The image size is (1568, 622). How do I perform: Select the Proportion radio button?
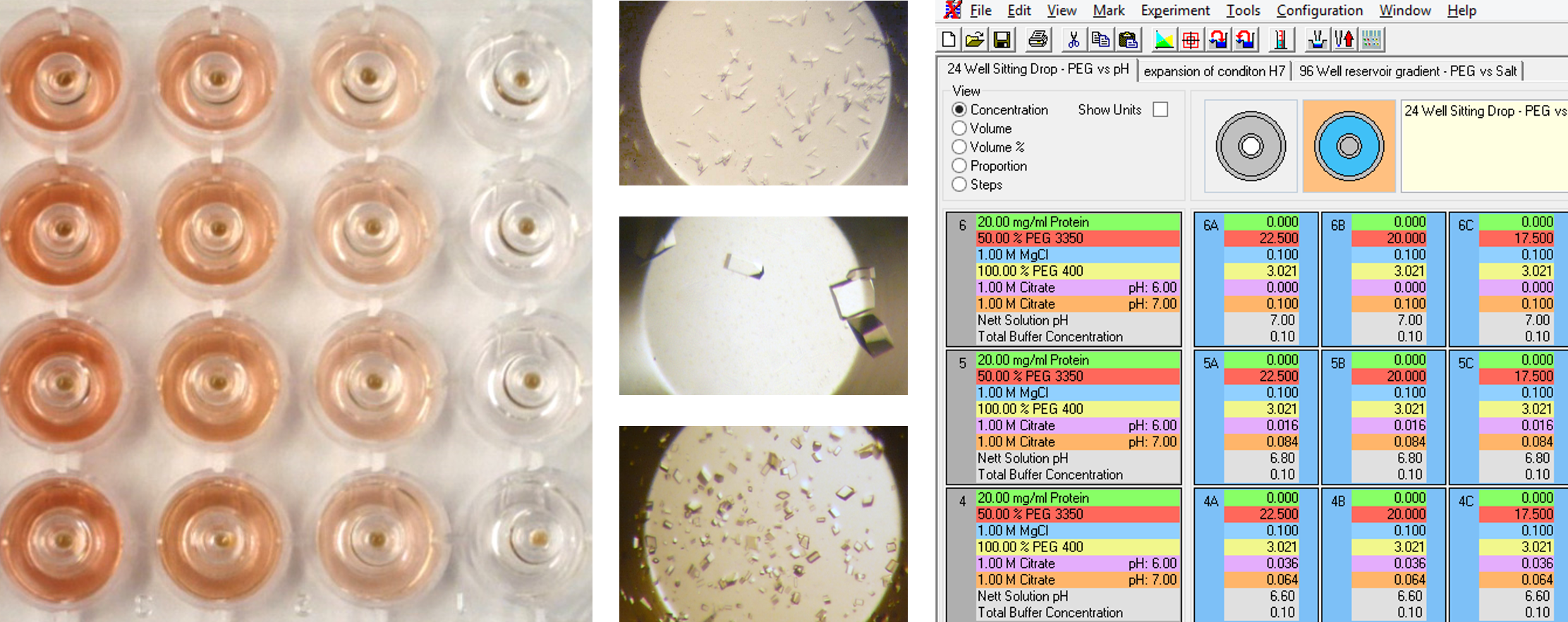(959, 166)
